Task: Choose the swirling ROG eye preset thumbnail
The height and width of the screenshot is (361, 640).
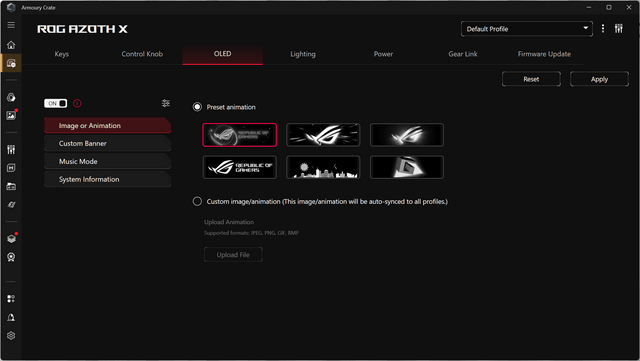Action: pos(240,135)
